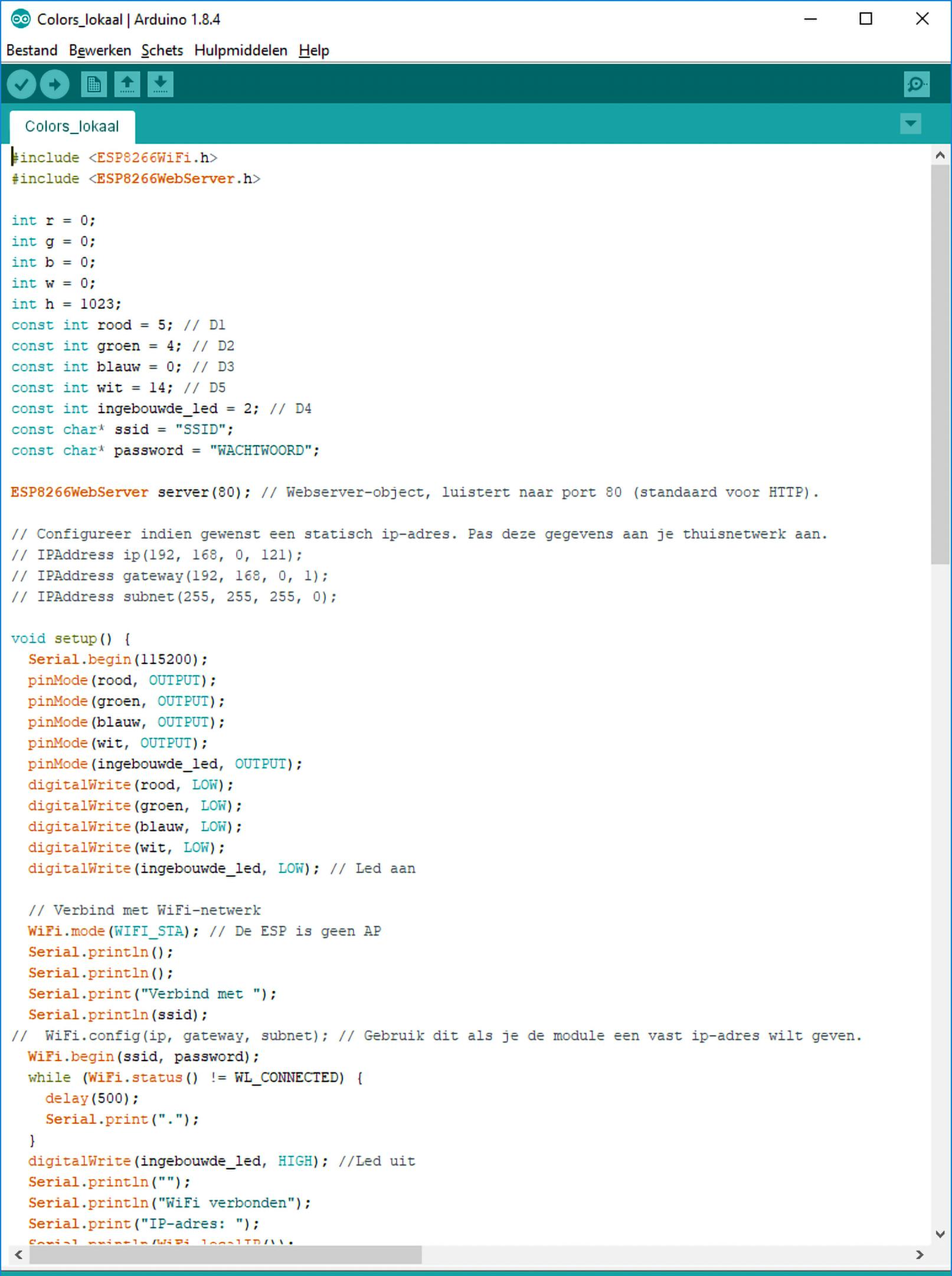Click the line 'const int rood = 5;'

coord(118,325)
